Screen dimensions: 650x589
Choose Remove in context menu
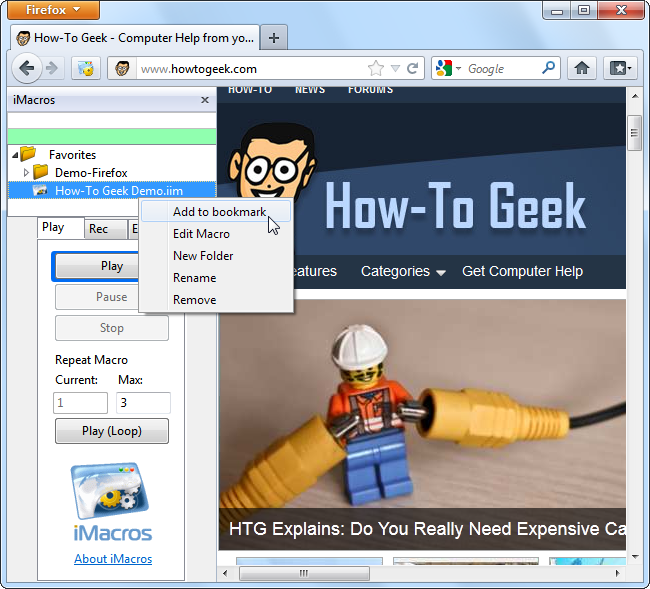[216, 300]
